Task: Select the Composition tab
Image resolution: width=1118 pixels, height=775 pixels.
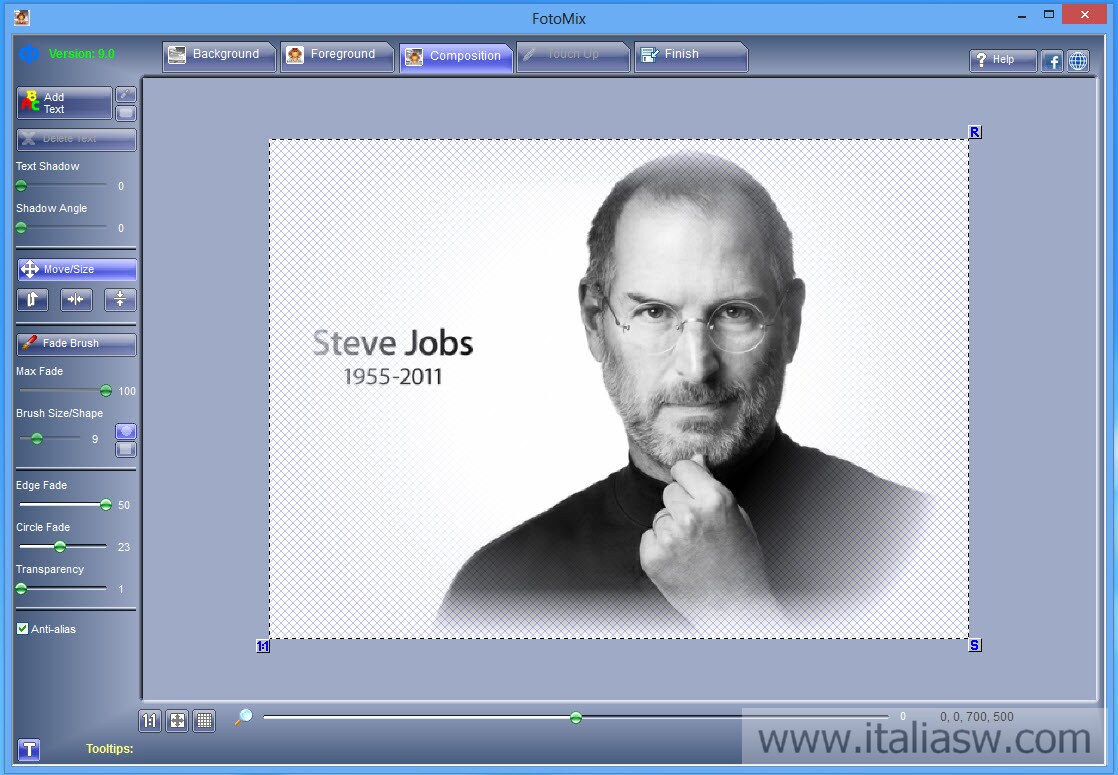Action: click(456, 57)
